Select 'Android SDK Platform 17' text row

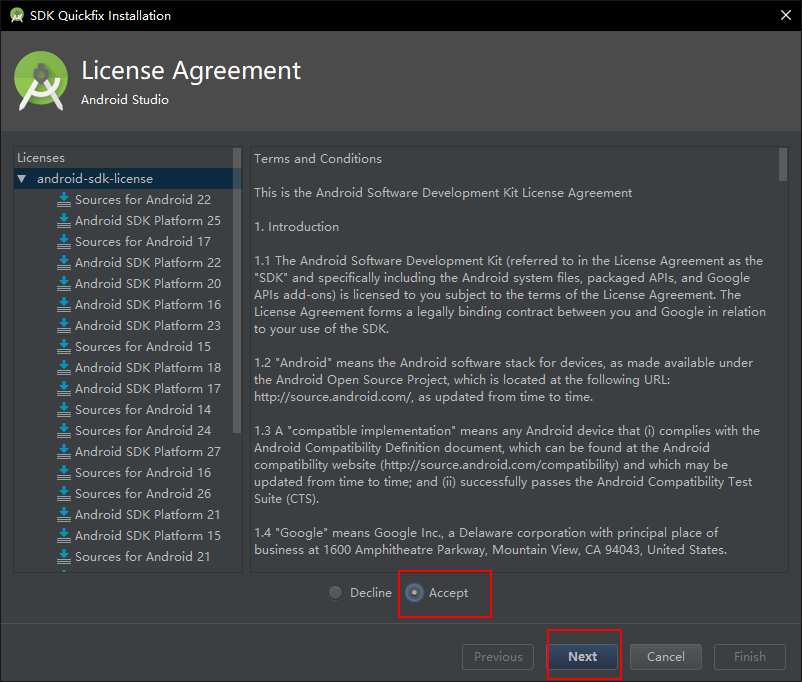[148, 388]
